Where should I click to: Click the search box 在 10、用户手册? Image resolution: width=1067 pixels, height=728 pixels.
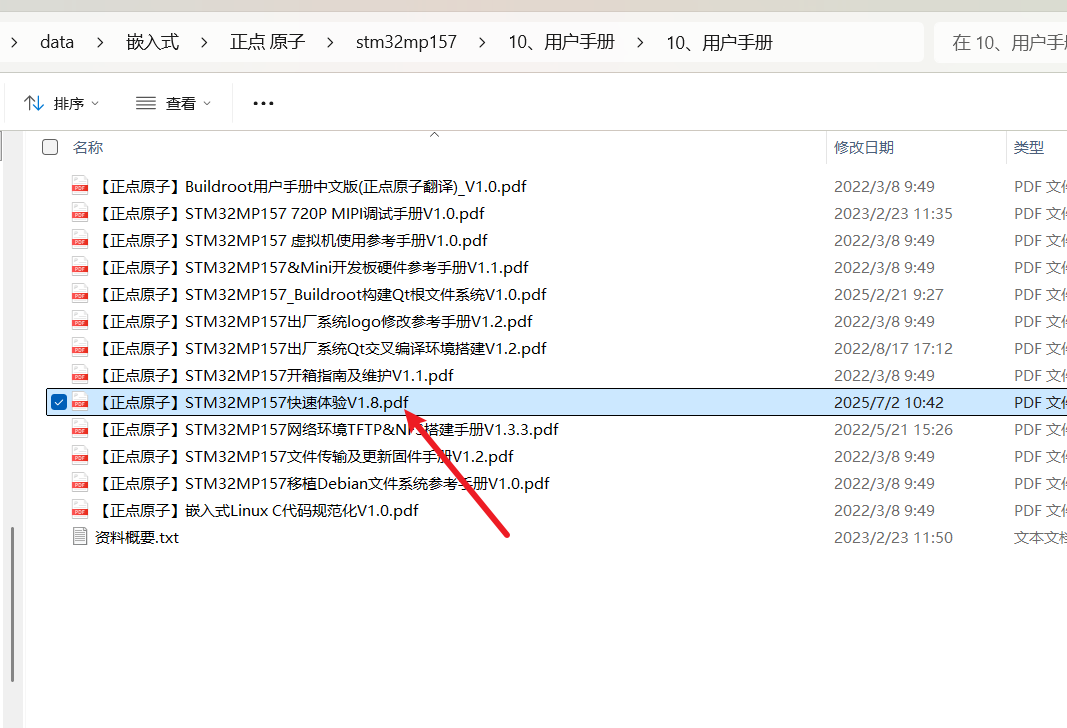tap(1000, 42)
